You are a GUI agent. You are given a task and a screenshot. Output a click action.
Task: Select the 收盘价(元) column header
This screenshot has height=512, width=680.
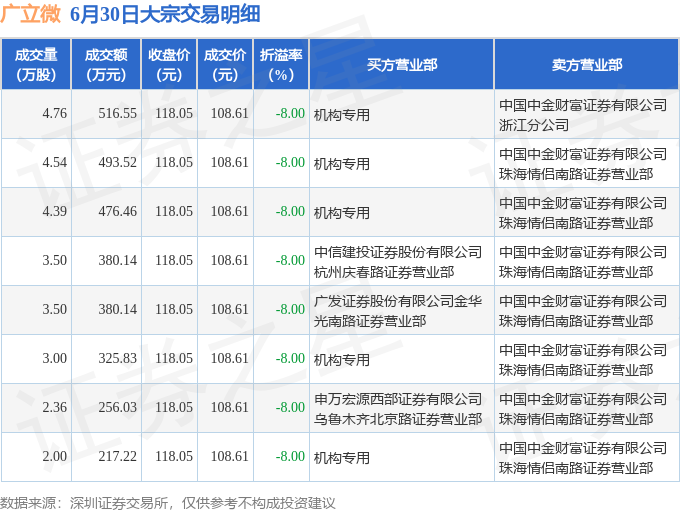click(169, 64)
